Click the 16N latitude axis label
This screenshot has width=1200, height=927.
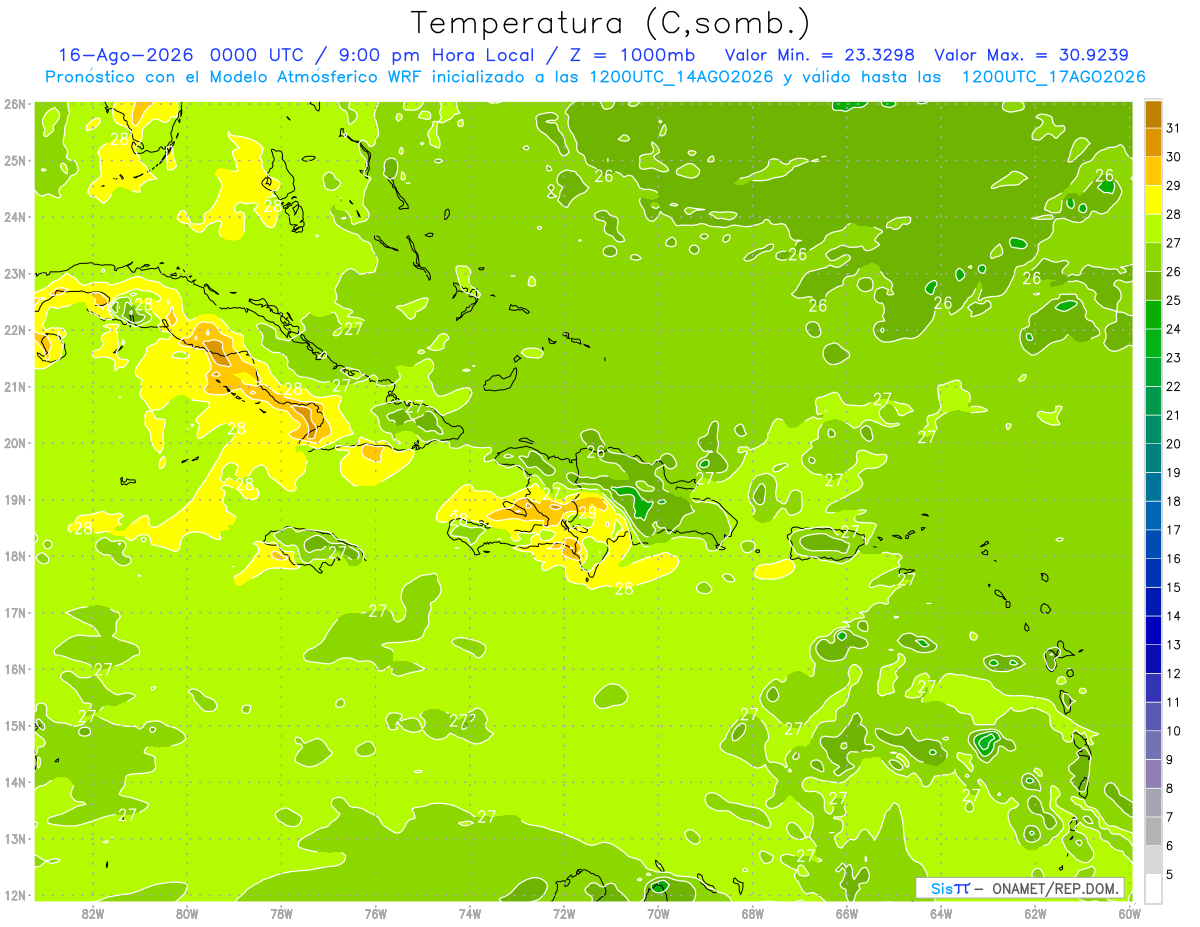(16, 669)
